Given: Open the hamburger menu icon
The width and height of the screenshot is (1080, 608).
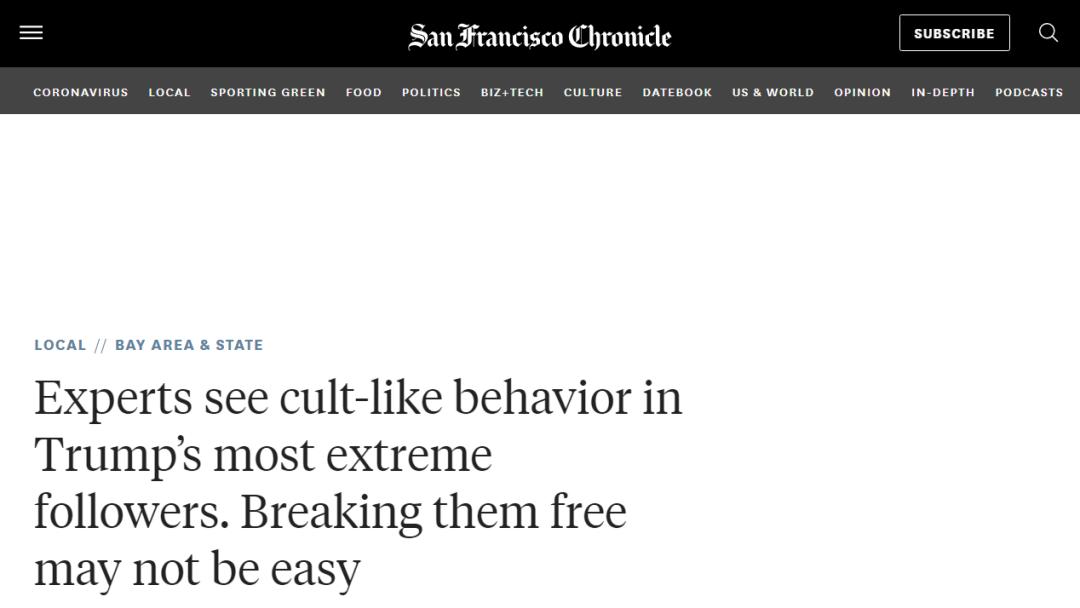Looking at the screenshot, I should pyautogui.click(x=31, y=32).
